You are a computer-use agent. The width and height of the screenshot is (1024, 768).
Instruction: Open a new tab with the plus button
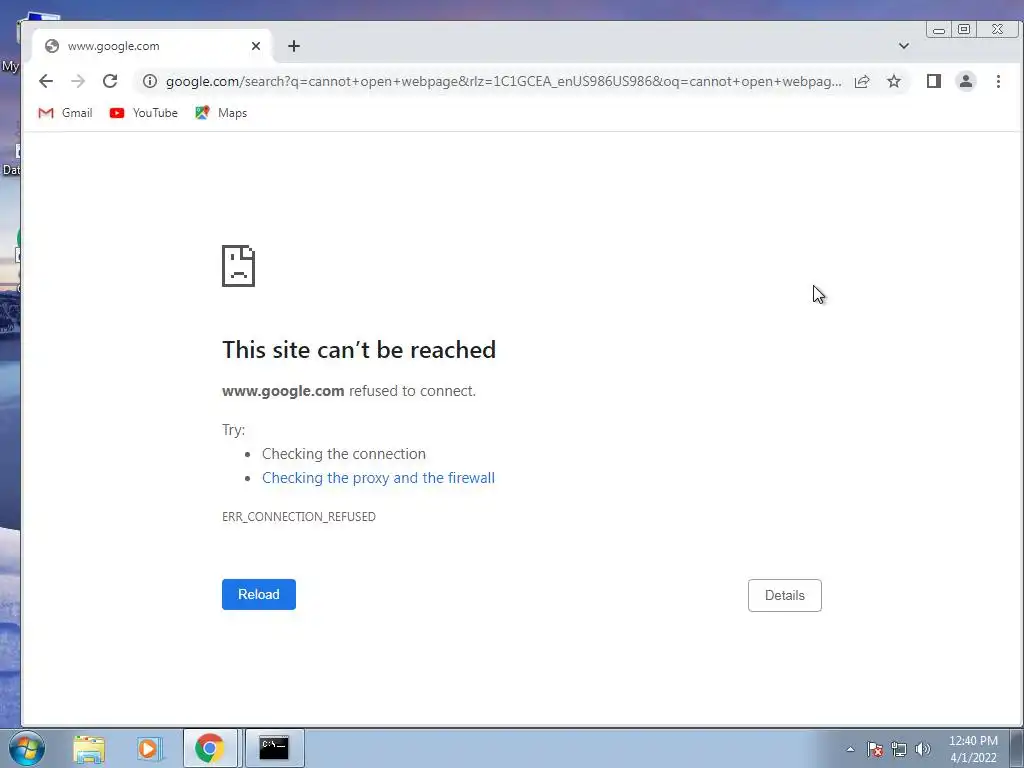click(294, 46)
